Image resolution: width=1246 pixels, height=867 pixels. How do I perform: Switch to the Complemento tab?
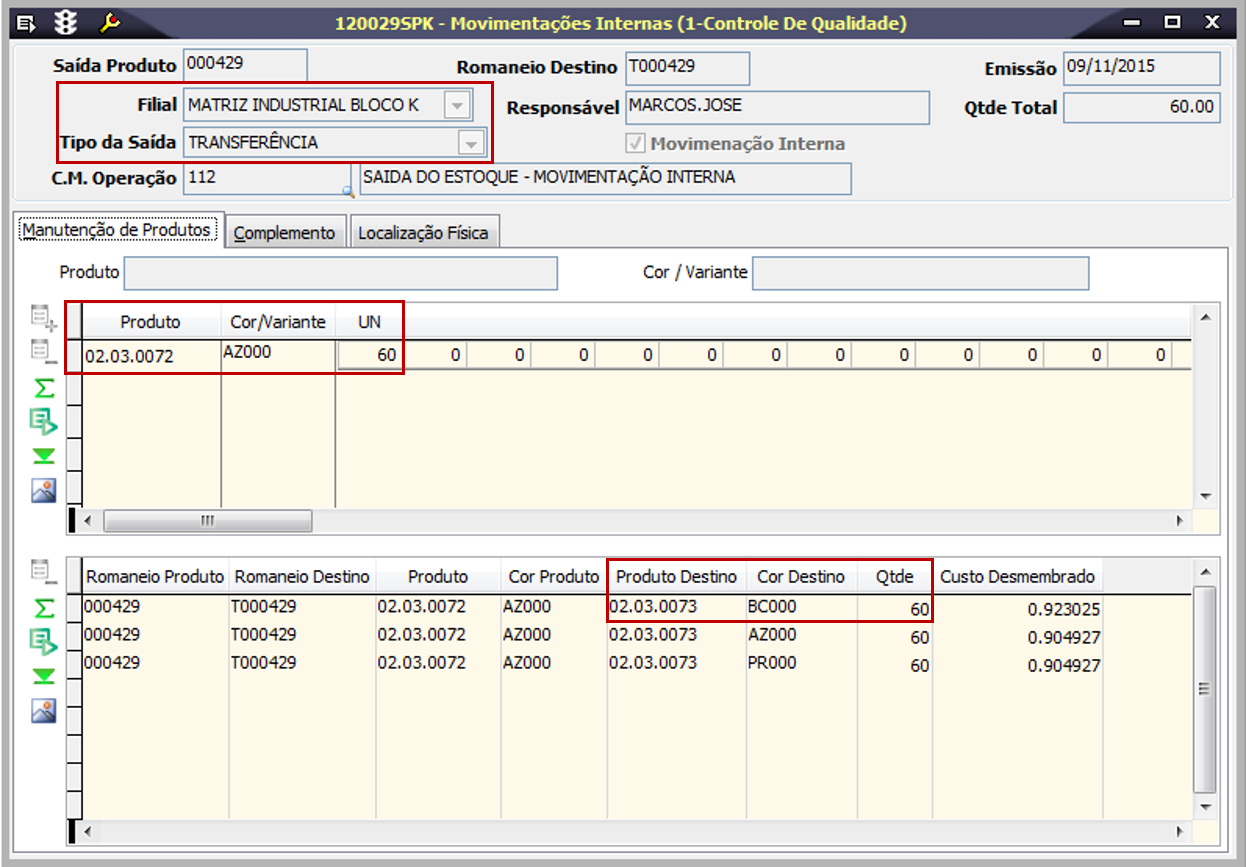(x=284, y=233)
